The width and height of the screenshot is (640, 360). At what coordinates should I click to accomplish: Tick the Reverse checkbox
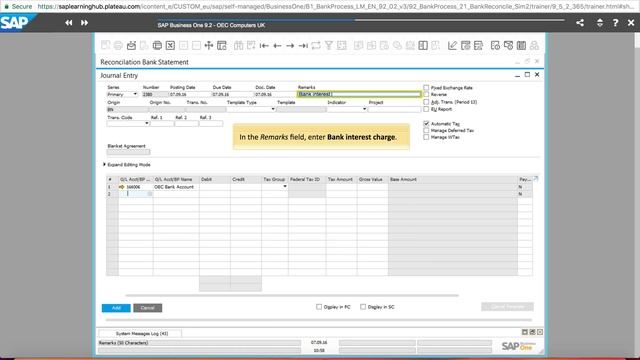tap(426, 95)
